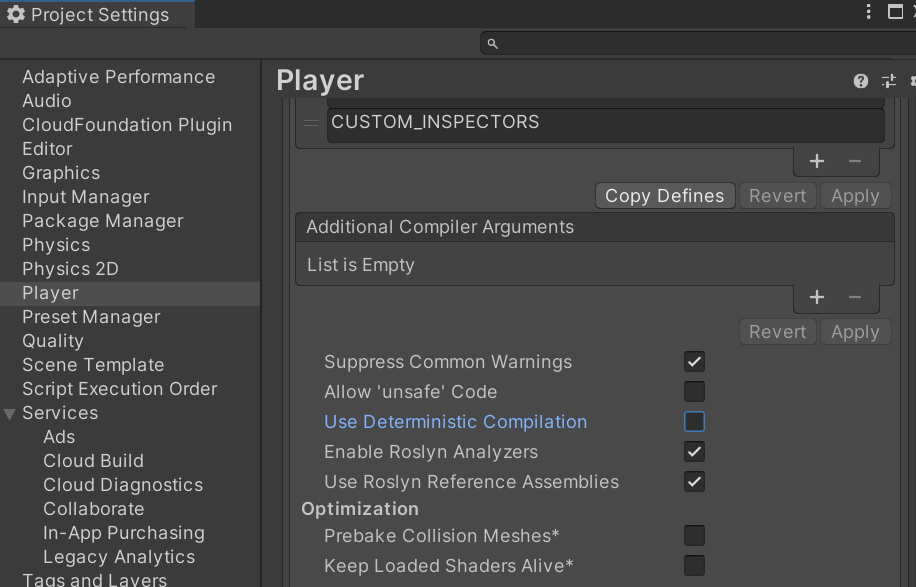Click into the CUSTOM_INSPECTORS define field
This screenshot has height=587, width=916.
tap(605, 124)
